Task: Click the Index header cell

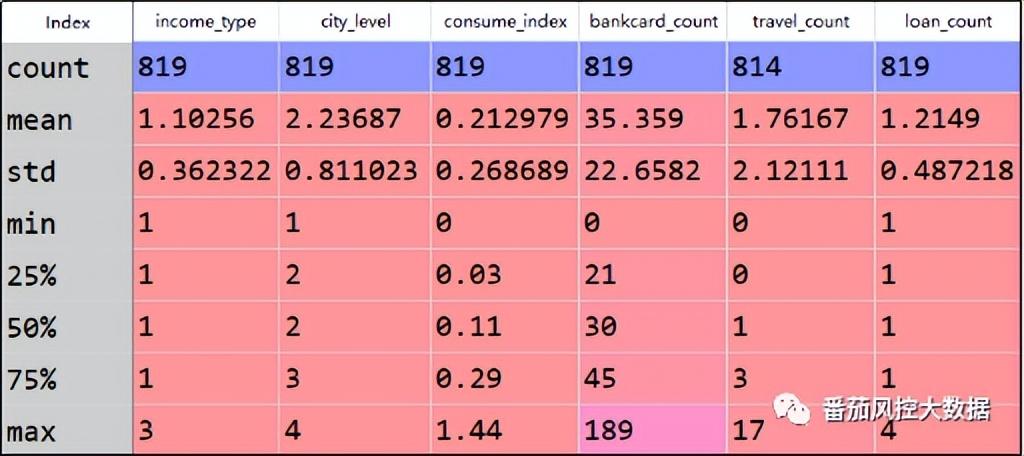Action: coord(66,21)
